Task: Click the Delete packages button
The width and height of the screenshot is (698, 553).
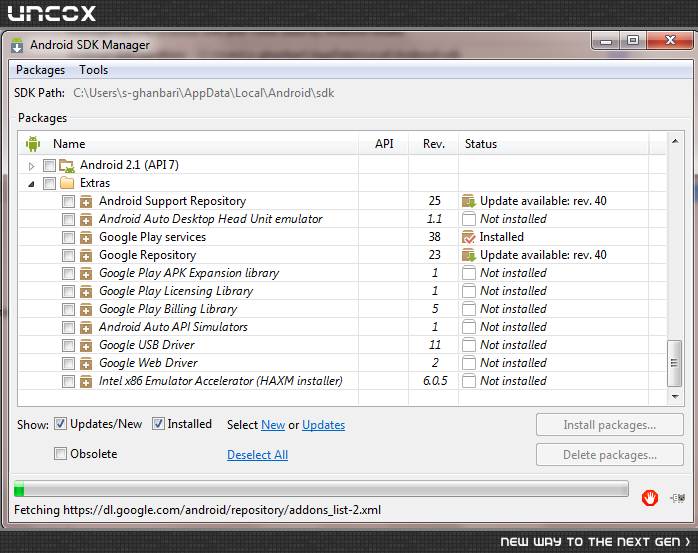Action: coord(609,455)
